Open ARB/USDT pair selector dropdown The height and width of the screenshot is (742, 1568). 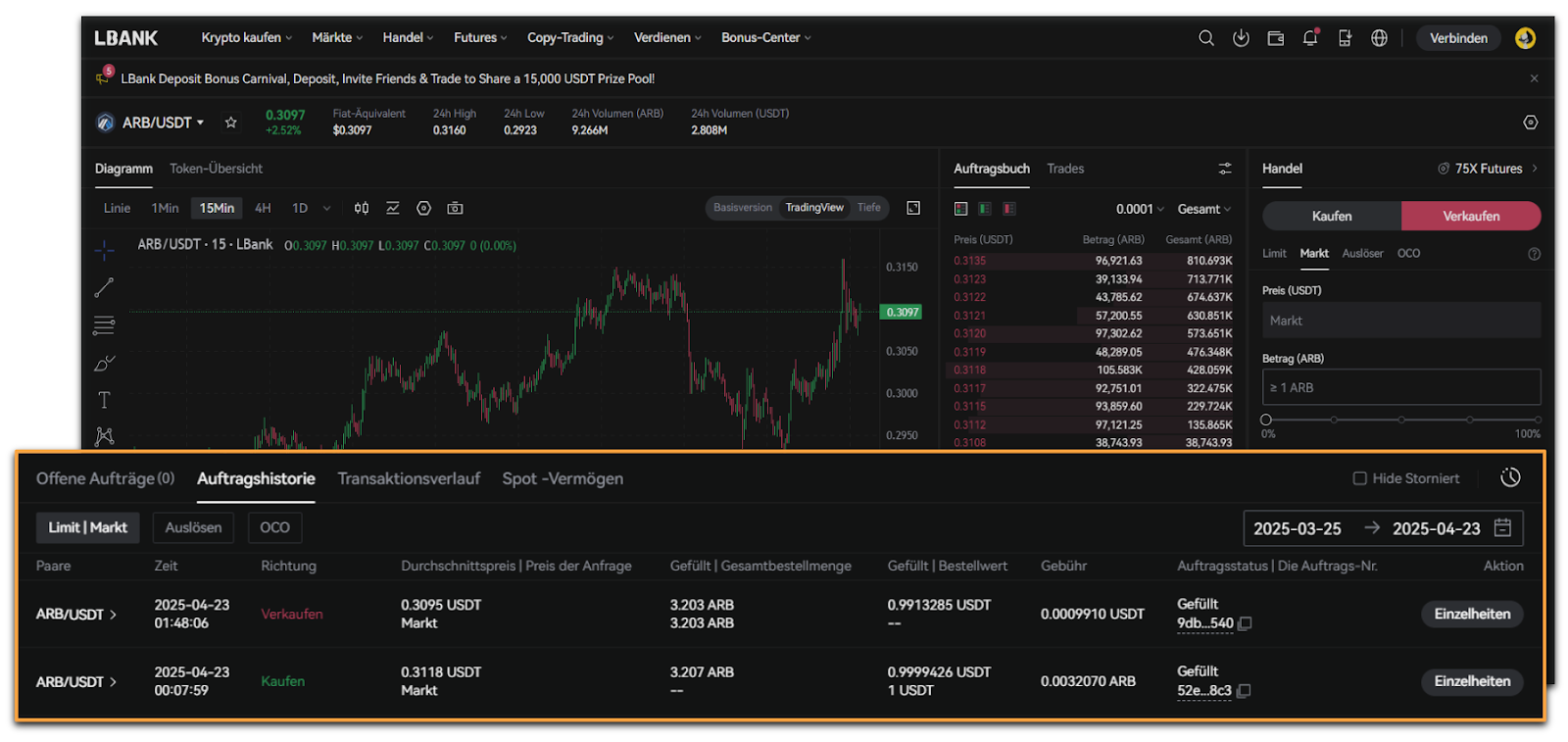(163, 123)
